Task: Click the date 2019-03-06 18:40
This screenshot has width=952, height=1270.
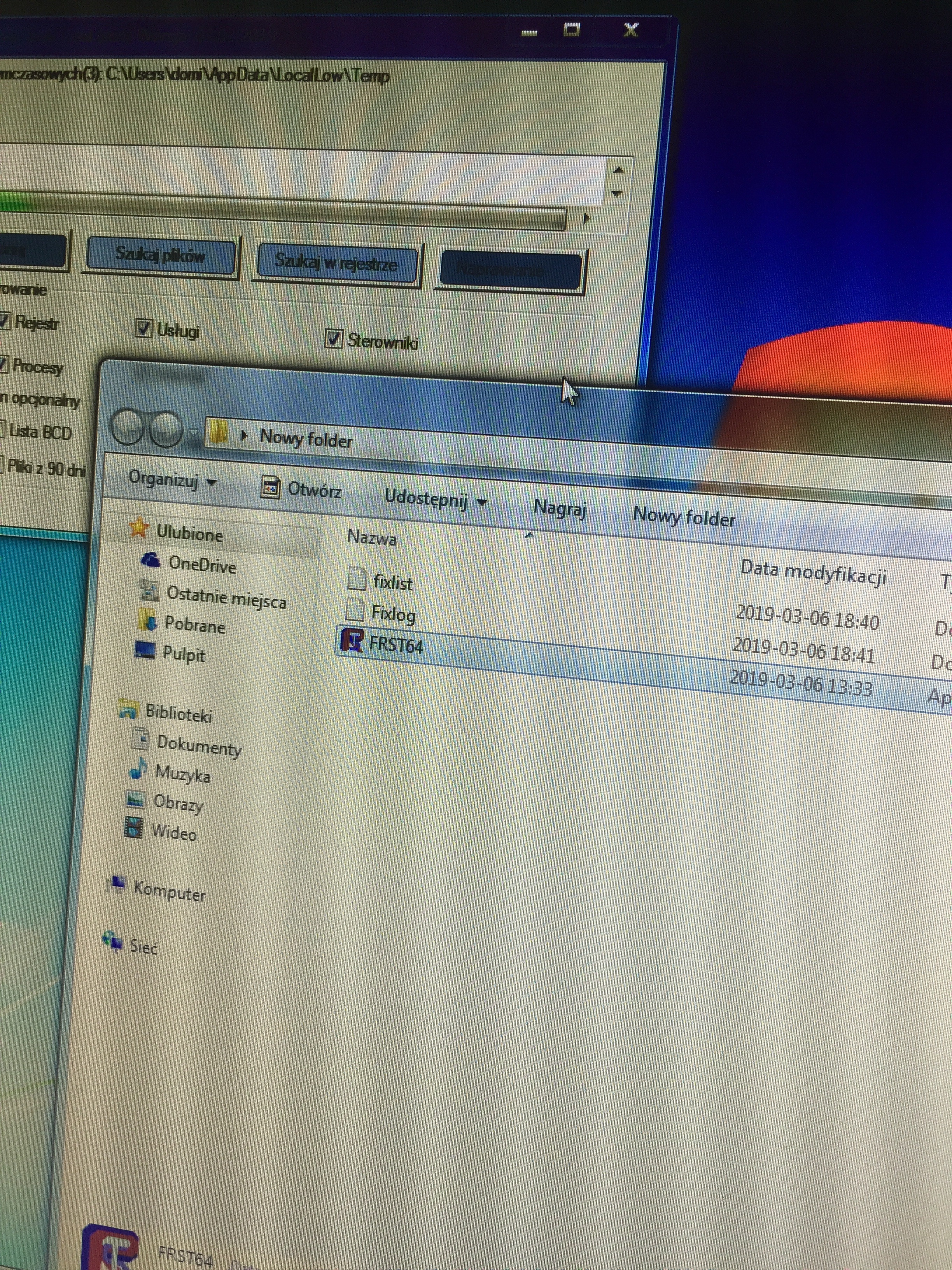Action: [807, 618]
